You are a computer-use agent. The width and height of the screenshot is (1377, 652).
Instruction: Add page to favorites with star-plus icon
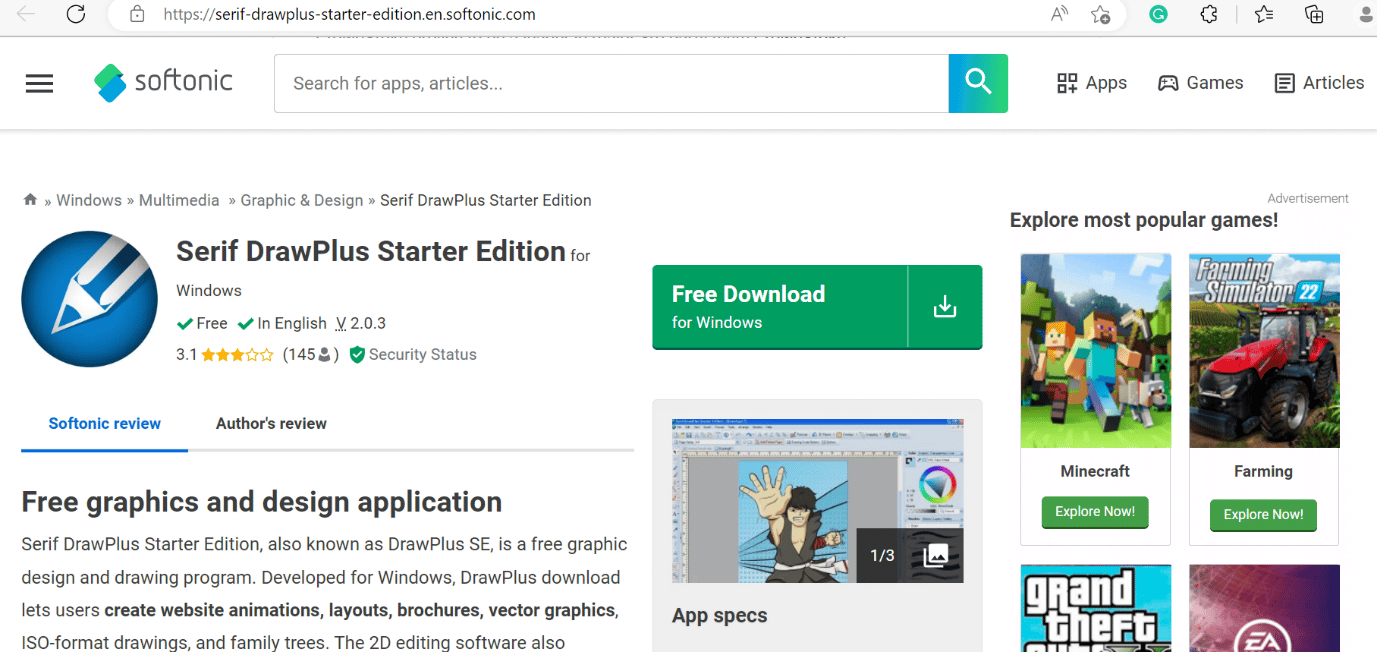click(x=1100, y=14)
